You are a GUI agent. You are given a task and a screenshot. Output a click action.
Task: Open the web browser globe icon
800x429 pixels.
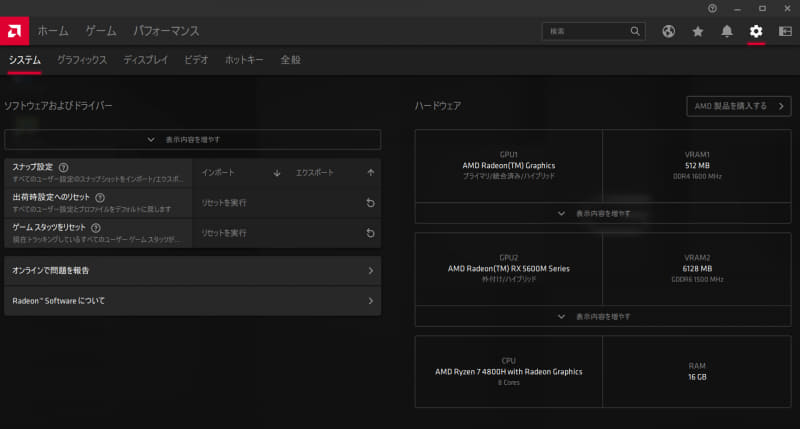(x=668, y=31)
